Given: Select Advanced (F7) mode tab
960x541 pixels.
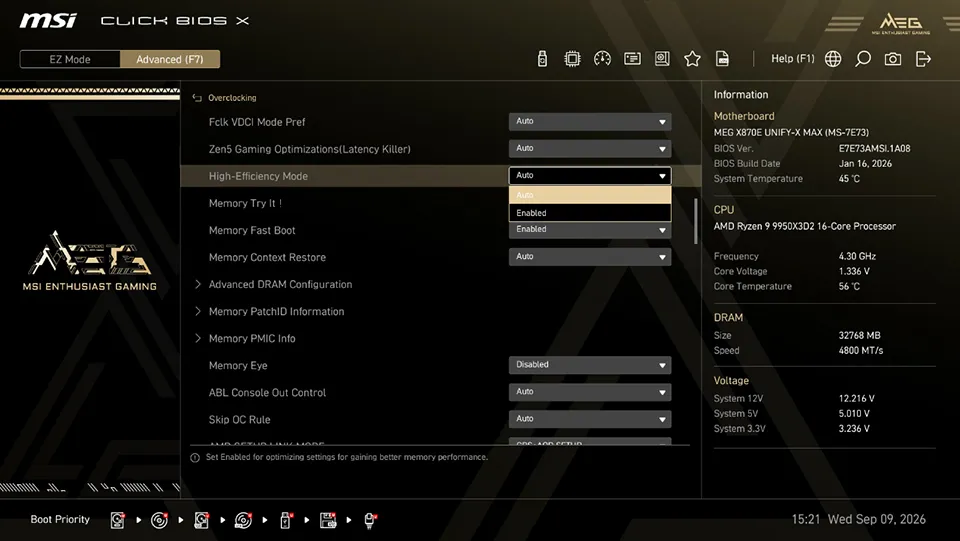Looking at the screenshot, I should coord(170,59).
